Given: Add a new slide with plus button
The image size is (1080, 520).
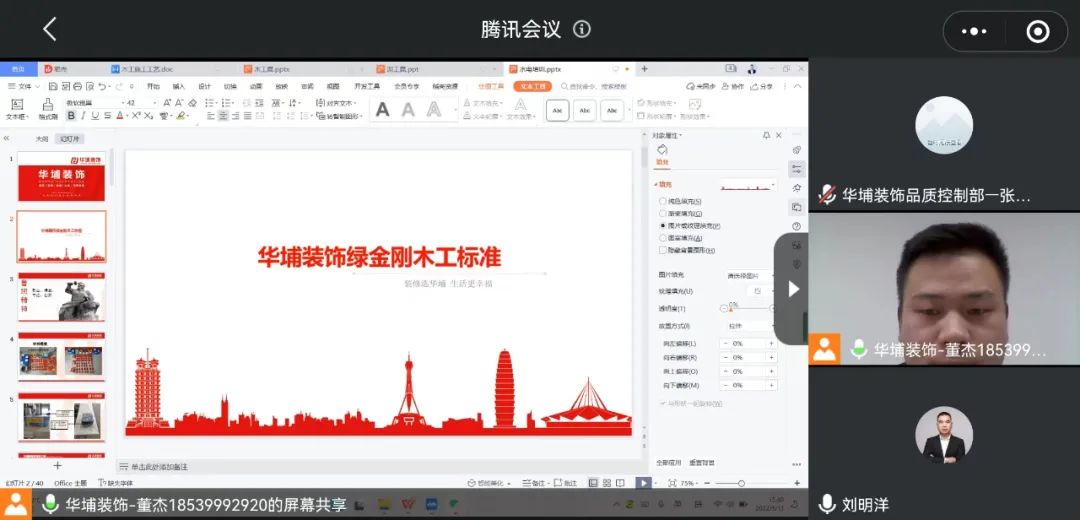Looking at the screenshot, I should [57, 465].
